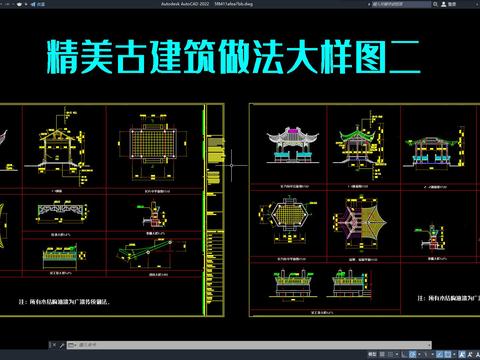The image size is (480, 360).
Task: Select the right bench detail on right sheet bottom
Action: coord(350,284)
